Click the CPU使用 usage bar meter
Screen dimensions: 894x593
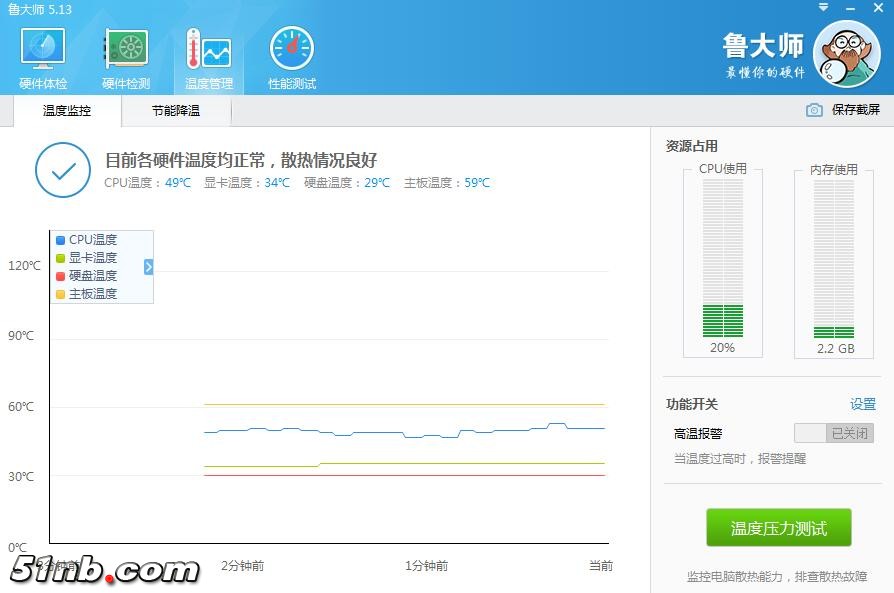click(x=722, y=260)
